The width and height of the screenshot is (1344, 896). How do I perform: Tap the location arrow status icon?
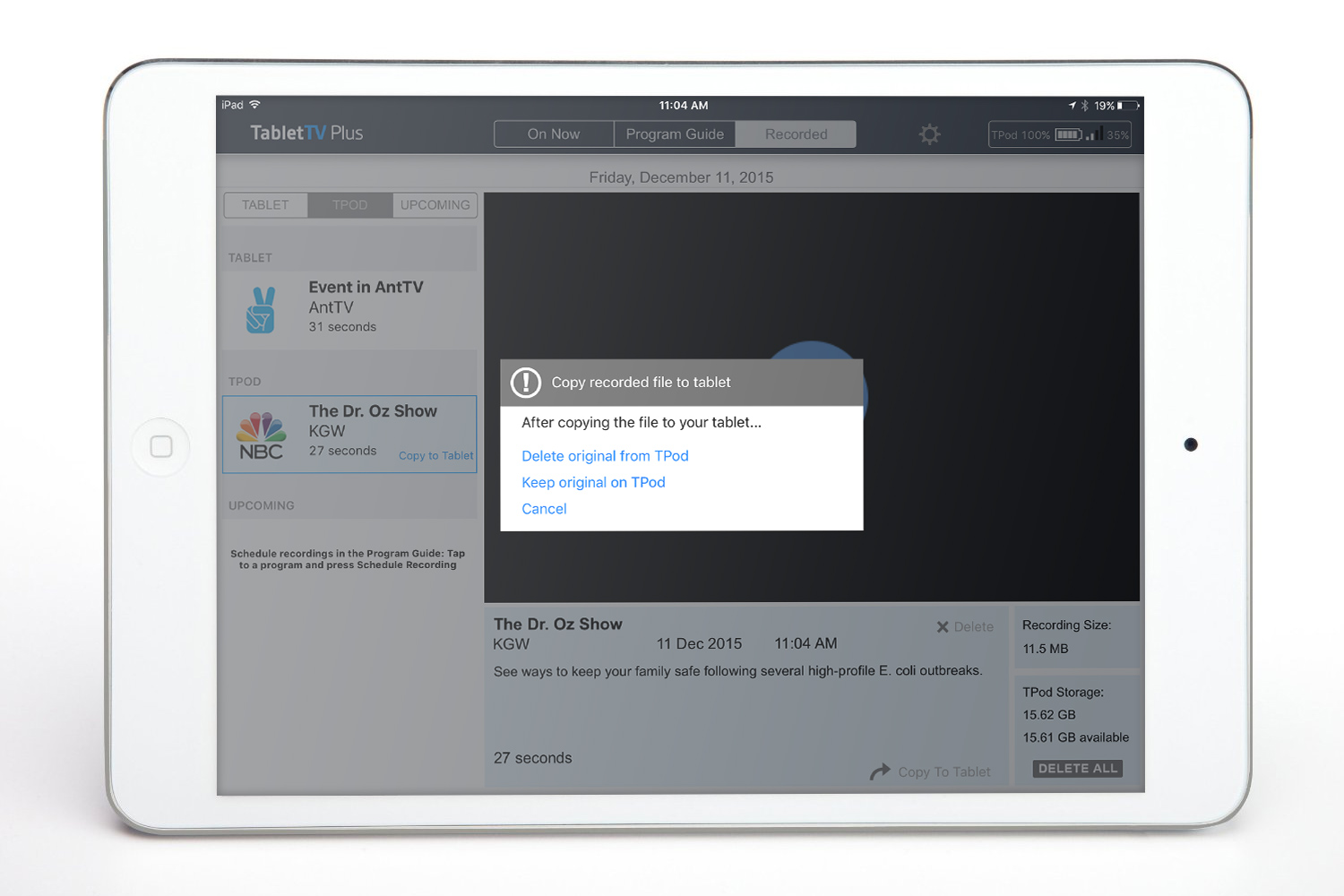[x=1072, y=106]
